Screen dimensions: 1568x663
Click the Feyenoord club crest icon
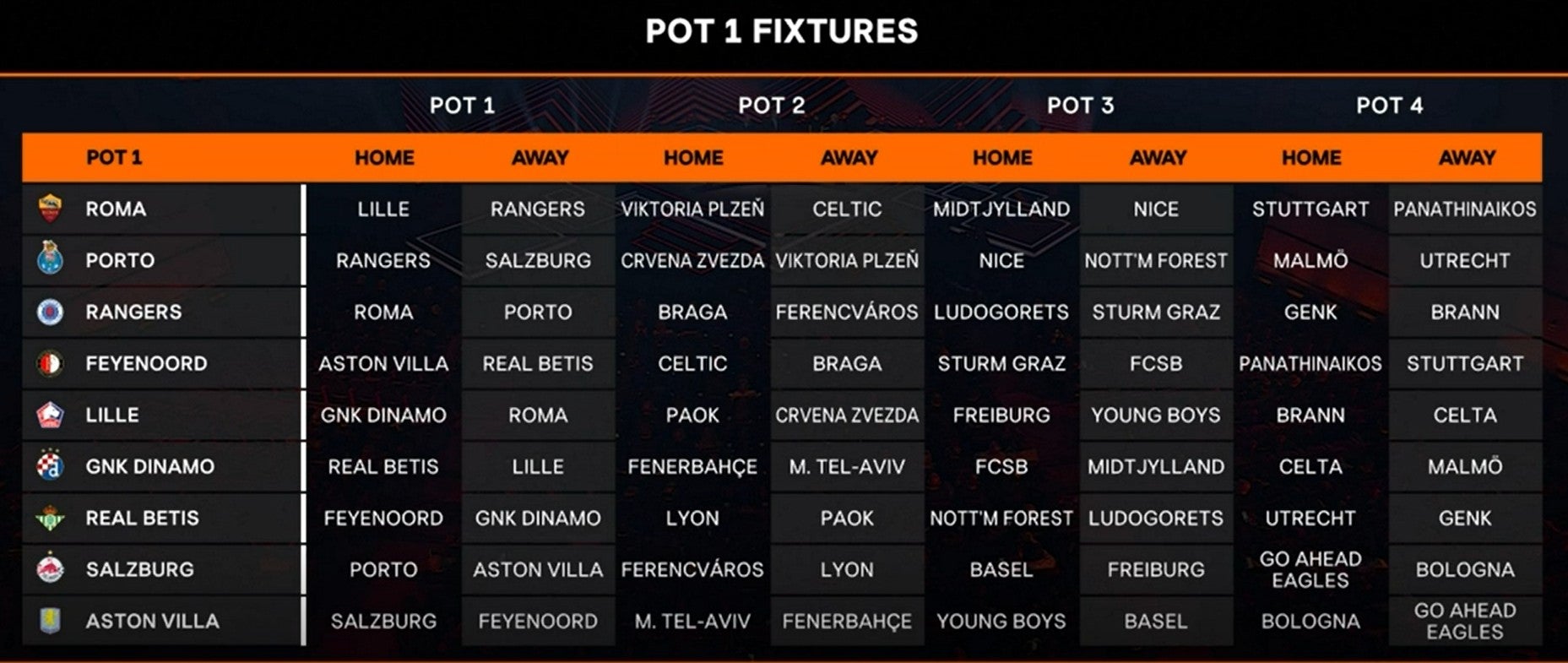(x=51, y=363)
